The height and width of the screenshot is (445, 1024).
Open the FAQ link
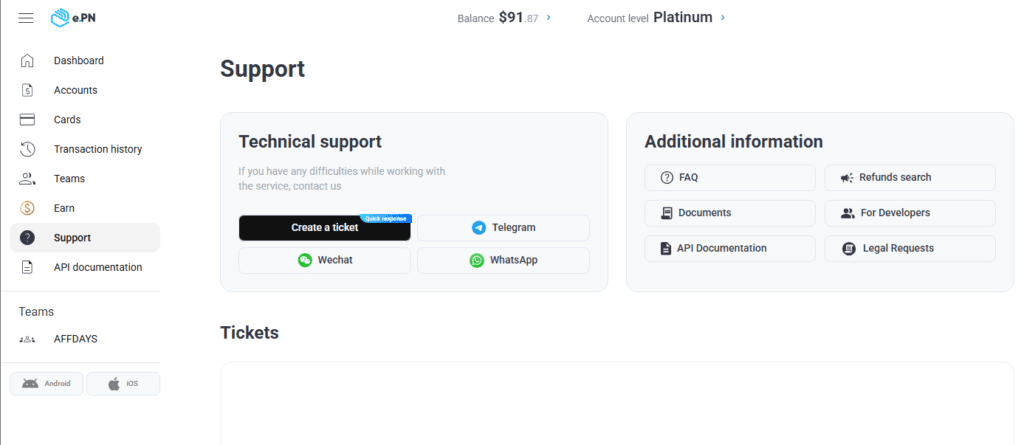tap(730, 178)
